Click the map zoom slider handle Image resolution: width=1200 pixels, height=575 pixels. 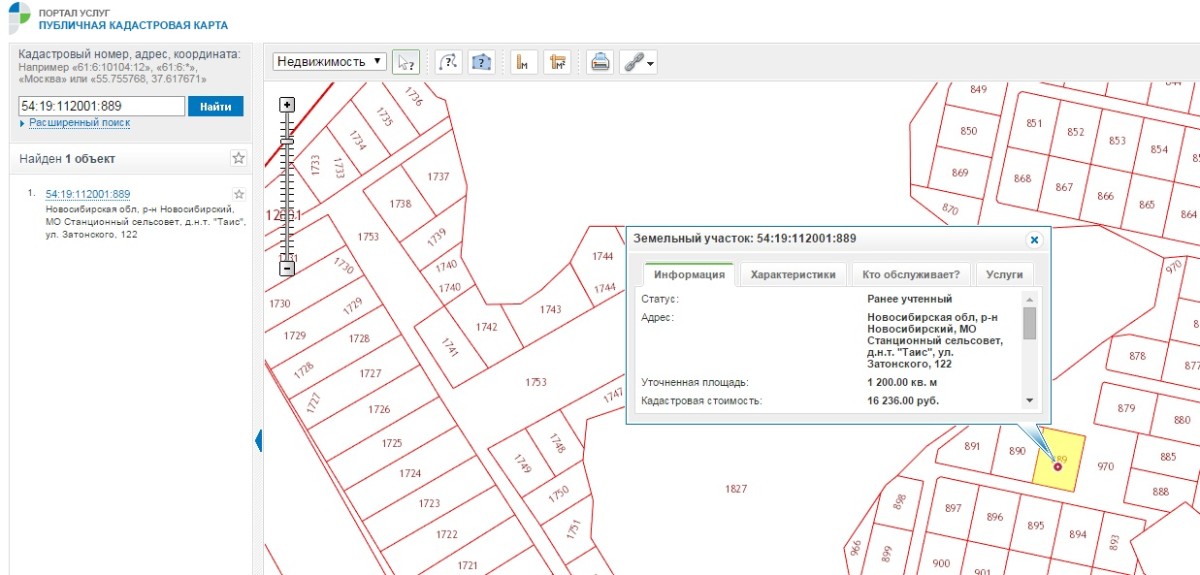(x=287, y=142)
